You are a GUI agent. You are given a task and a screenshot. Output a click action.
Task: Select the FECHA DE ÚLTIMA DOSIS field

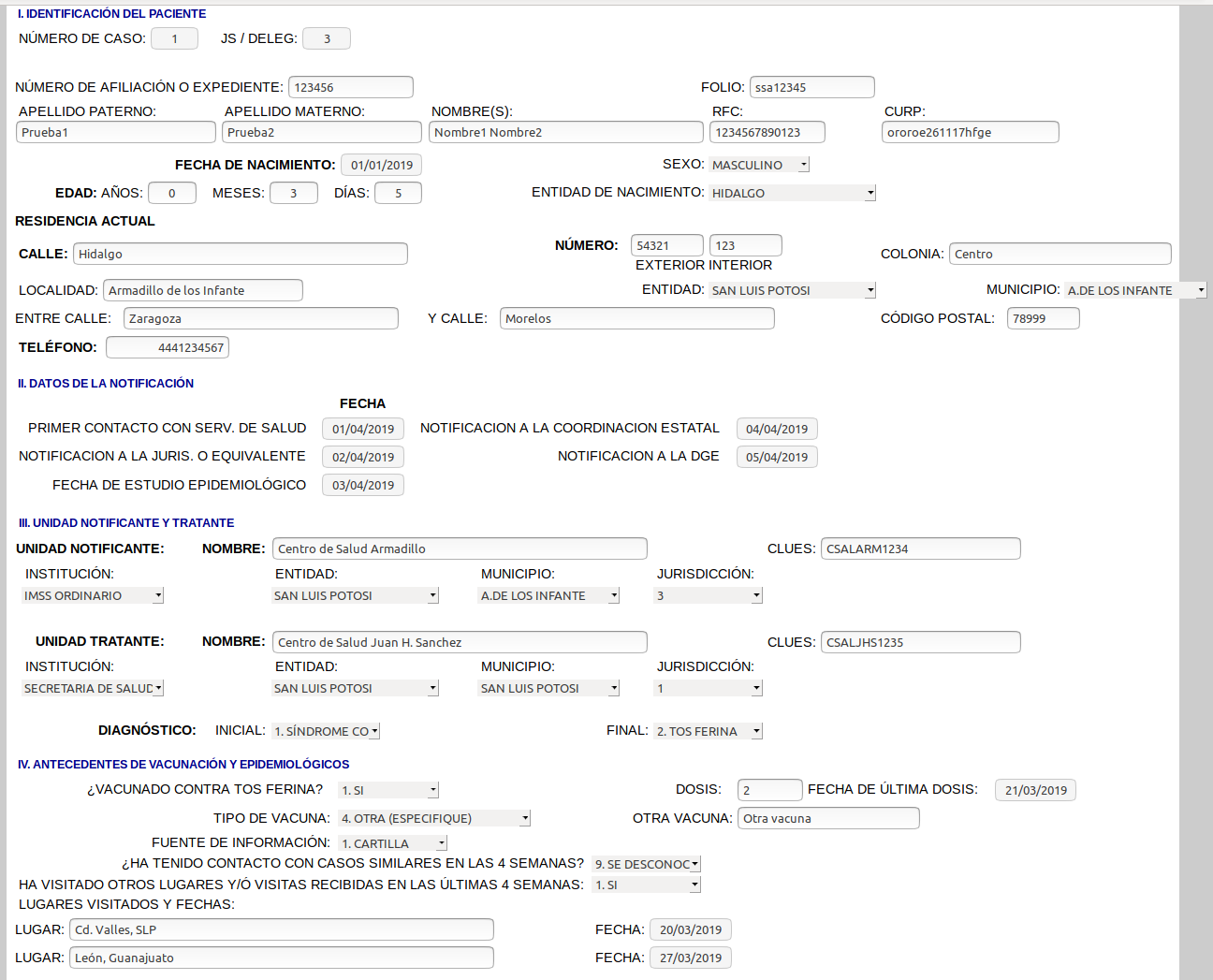point(1035,790)
